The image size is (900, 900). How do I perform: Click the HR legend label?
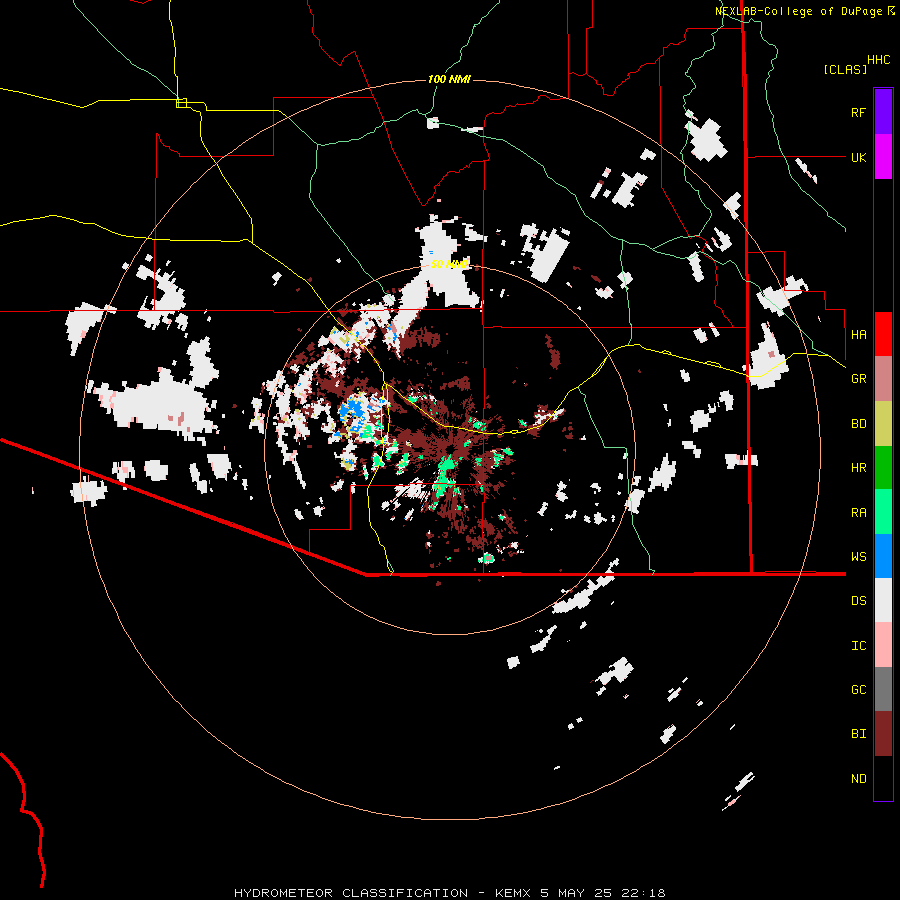(858, 468)
